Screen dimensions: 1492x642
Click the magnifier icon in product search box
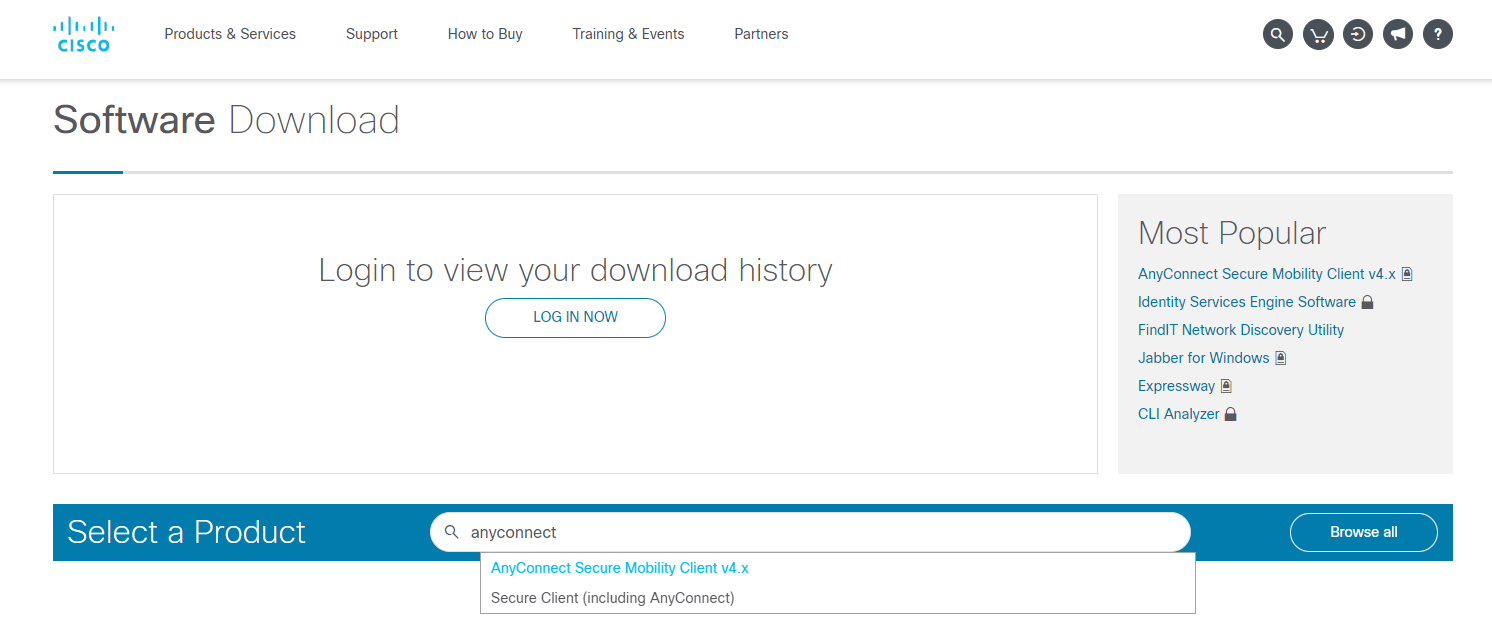click(x=451, y=532)
